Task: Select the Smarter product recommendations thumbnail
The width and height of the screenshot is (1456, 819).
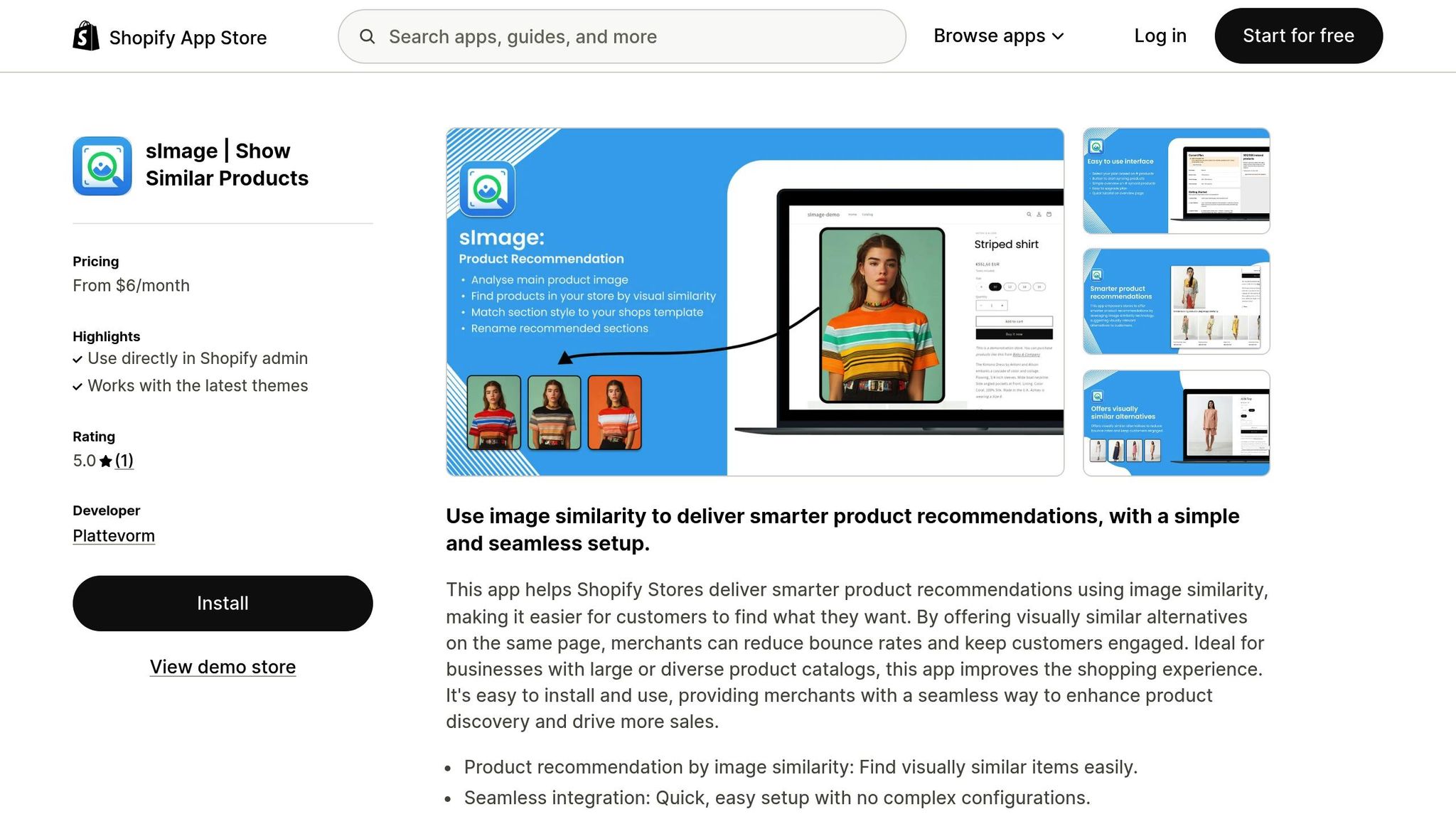Action: tap(1176, 301)
